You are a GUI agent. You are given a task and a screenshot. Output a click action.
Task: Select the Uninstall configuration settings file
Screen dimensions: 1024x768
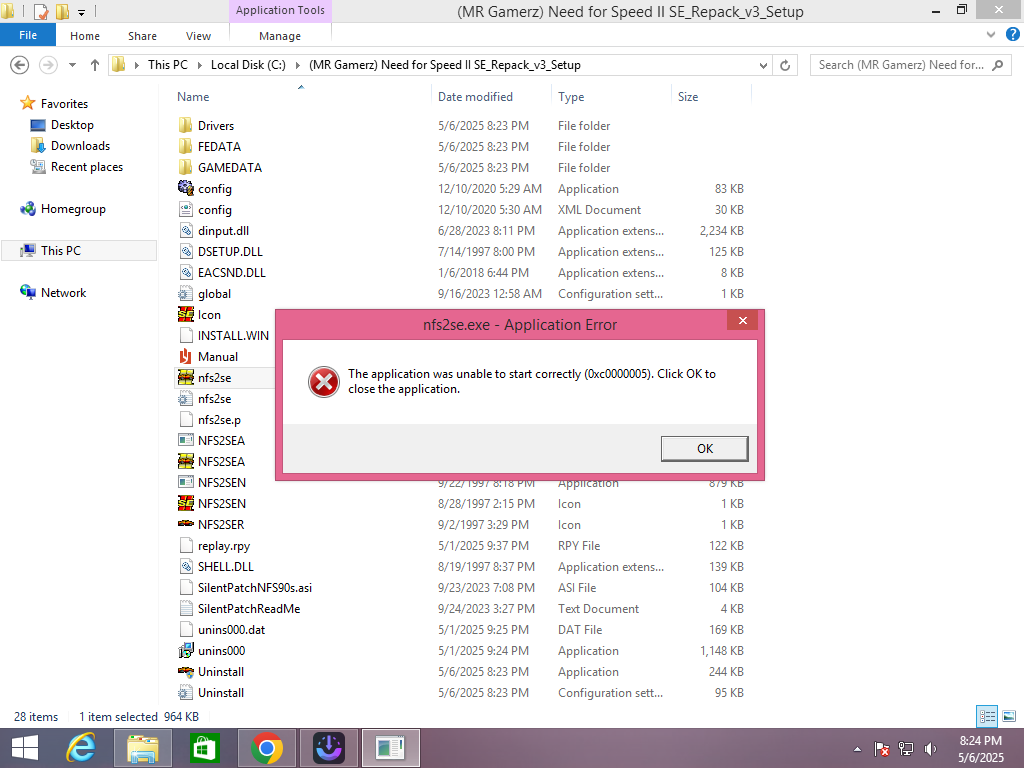(x=220, y=692)
